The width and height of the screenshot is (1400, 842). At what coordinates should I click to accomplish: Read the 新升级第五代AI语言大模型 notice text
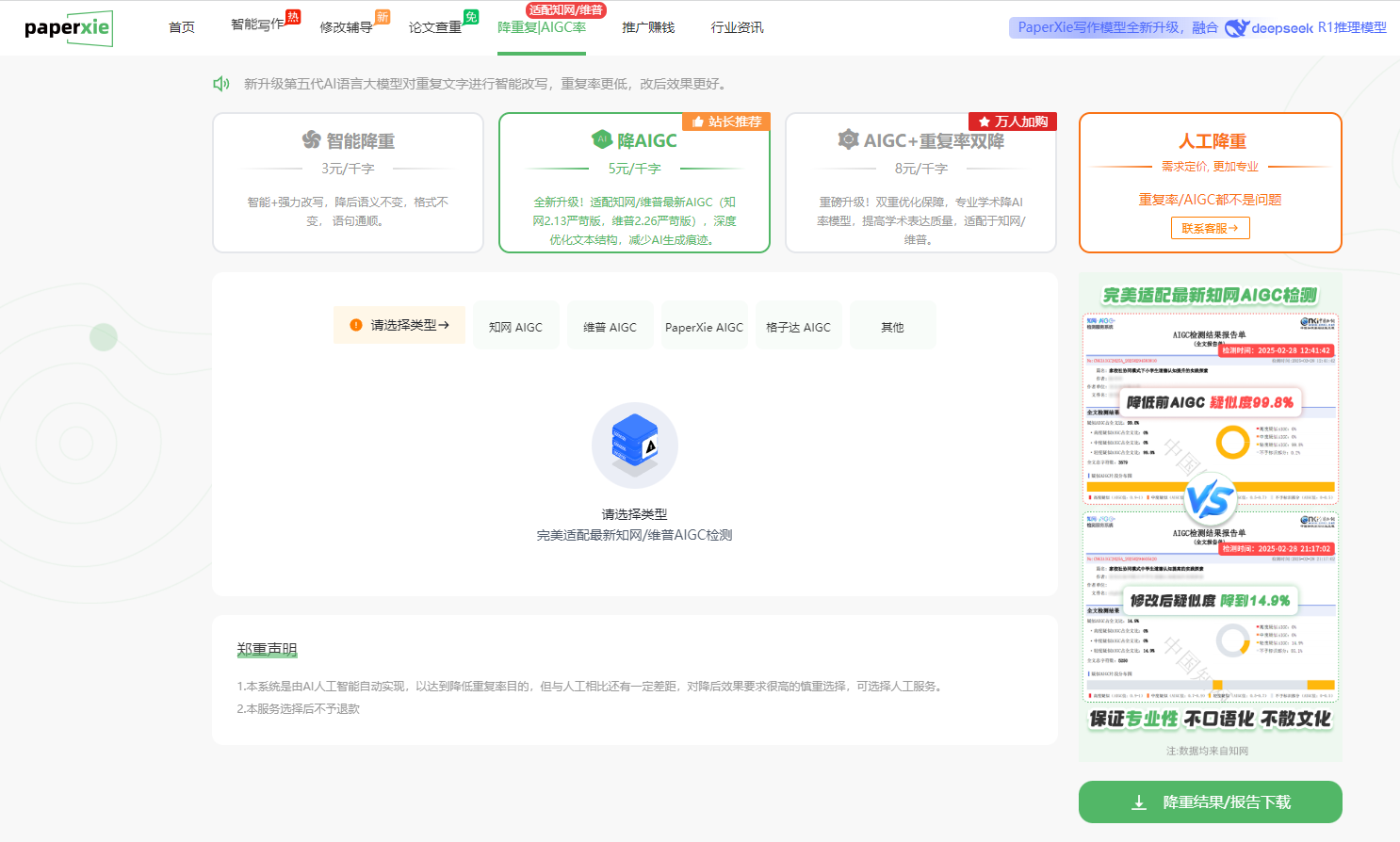(x=485, y=84)
